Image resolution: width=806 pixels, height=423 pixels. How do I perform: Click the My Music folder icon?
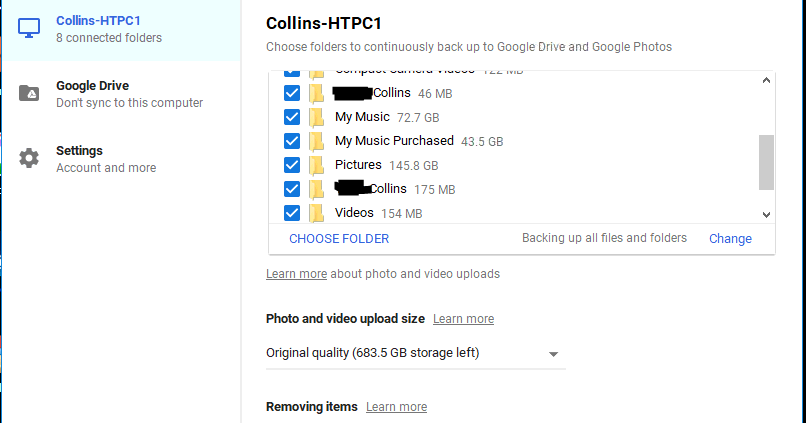(x=317, y=117)
